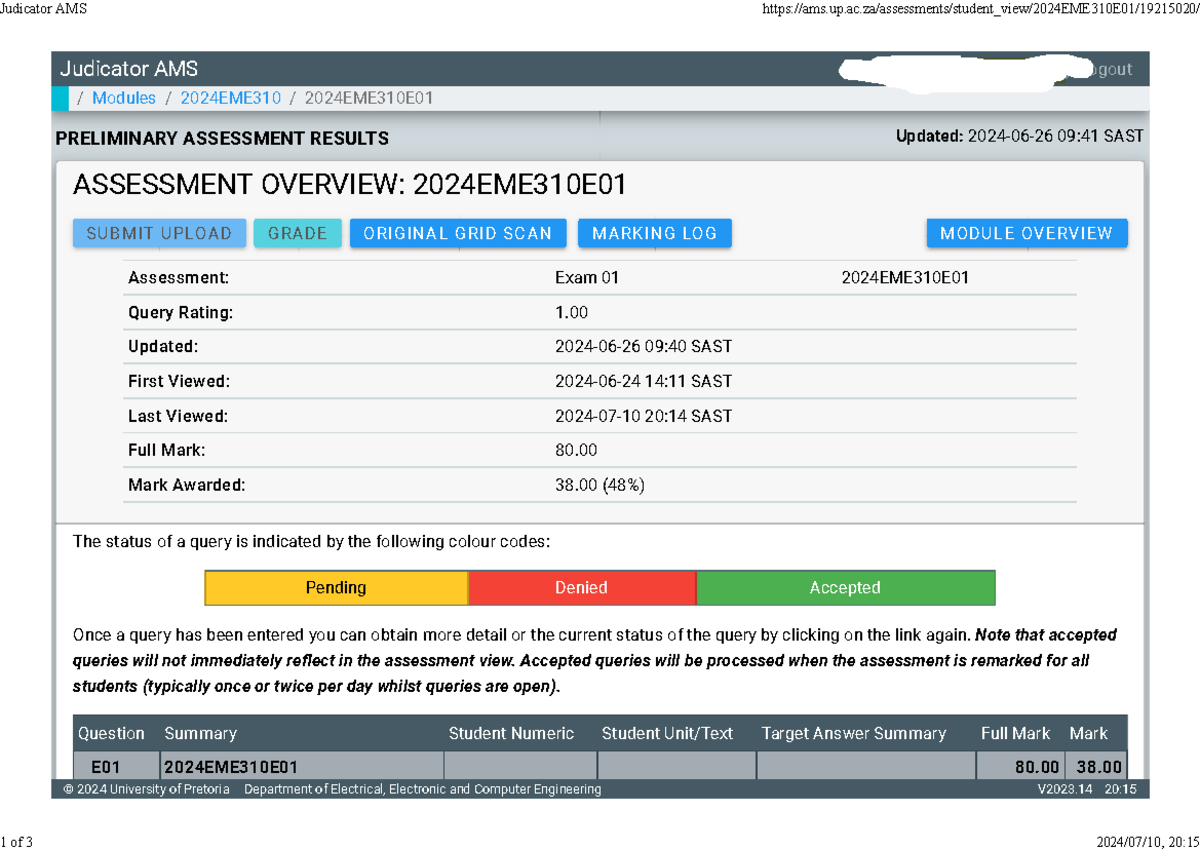The image size is (1200, 850).
Task: Click the Assessment Overview heading
Action: pyautogui.click(x=350, y=185)
